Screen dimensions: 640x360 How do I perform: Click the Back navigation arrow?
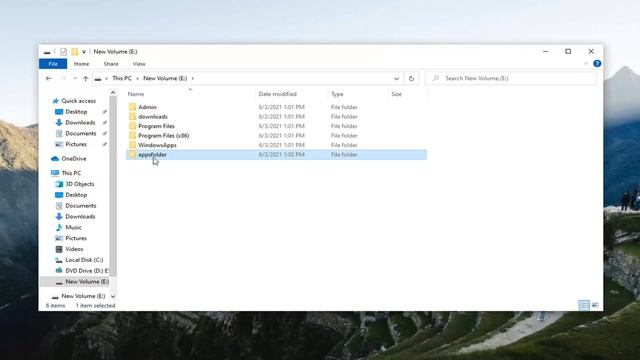pos(49,78)
